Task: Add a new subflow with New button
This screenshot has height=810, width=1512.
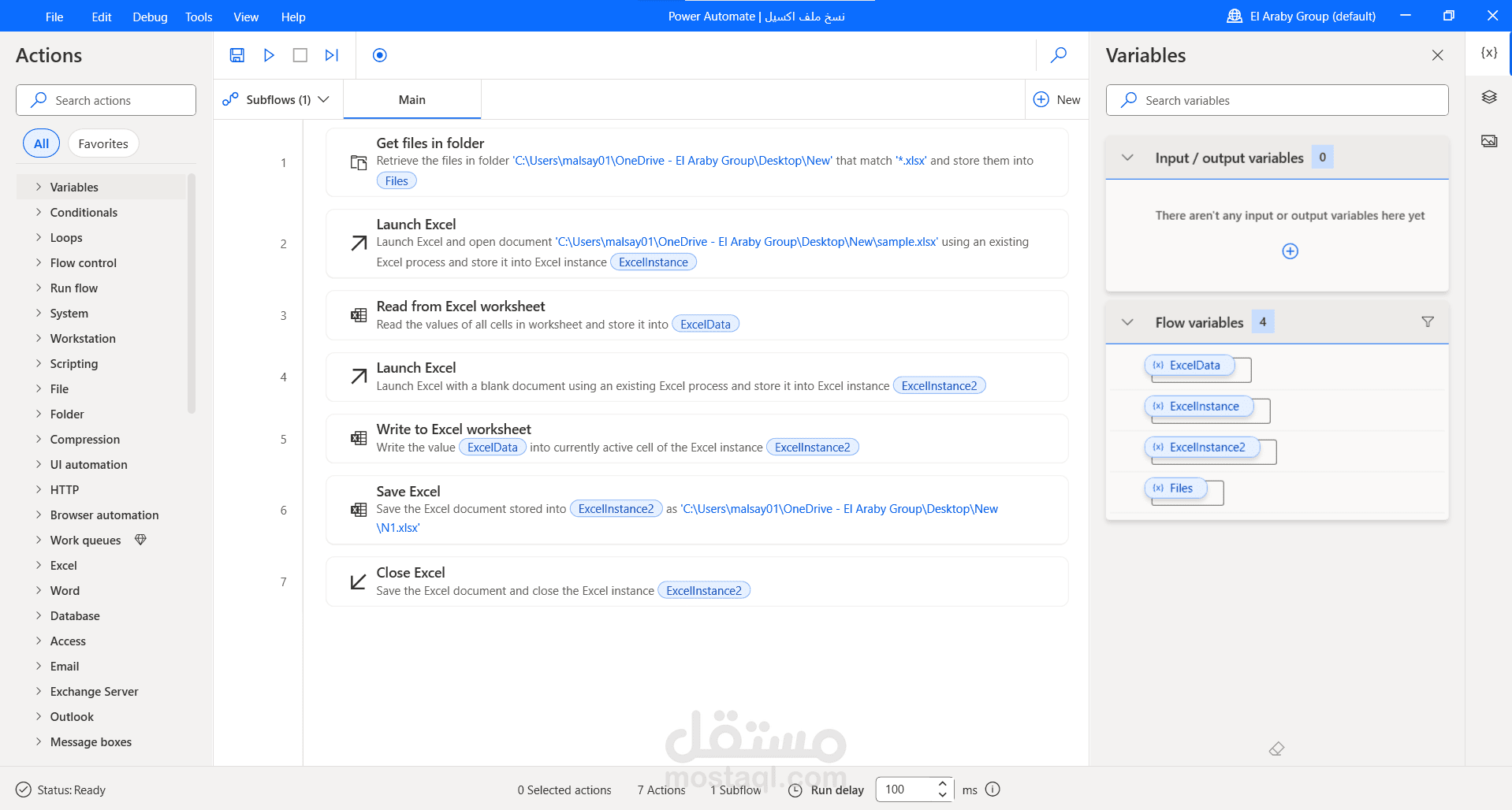Action: (x=1057, y=99)
